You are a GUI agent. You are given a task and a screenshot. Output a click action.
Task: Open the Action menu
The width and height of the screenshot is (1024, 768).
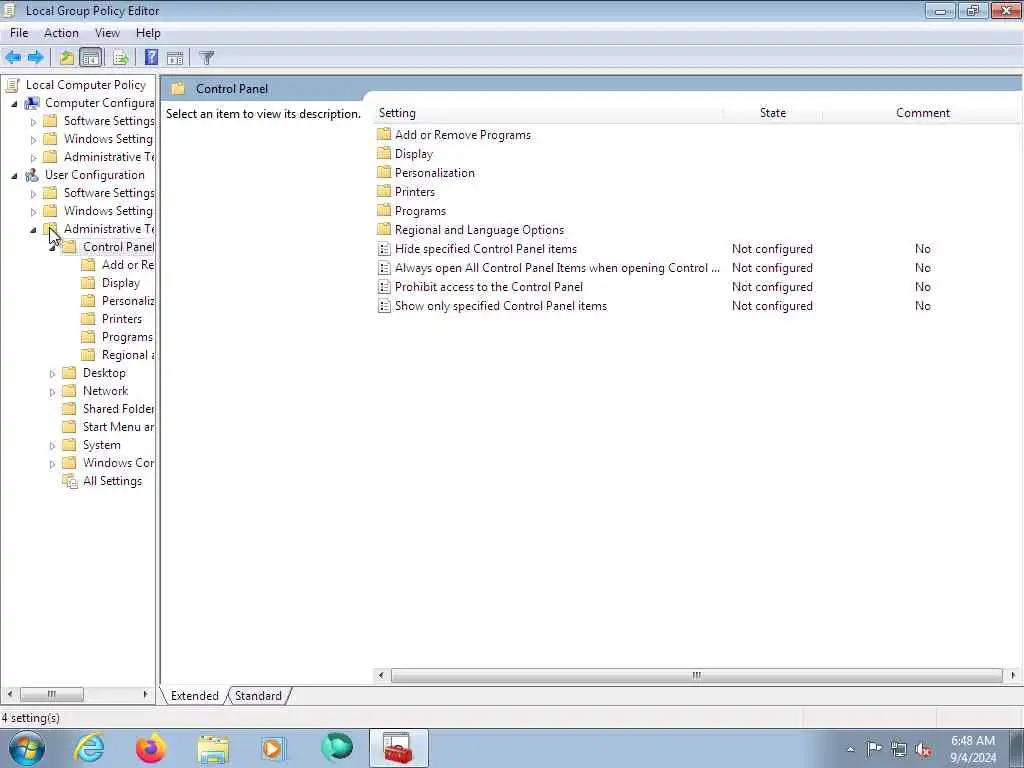click(x=61, y=33)
